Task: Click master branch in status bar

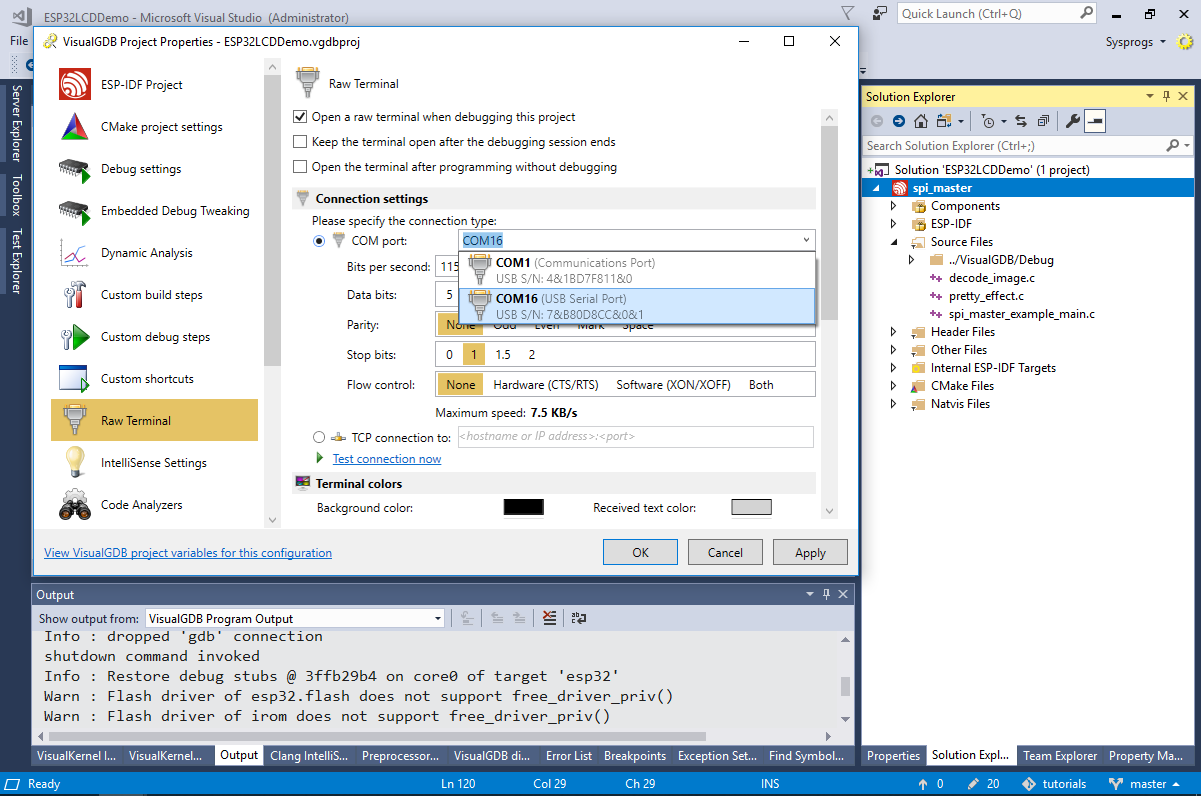Action: click(1147, 784)
